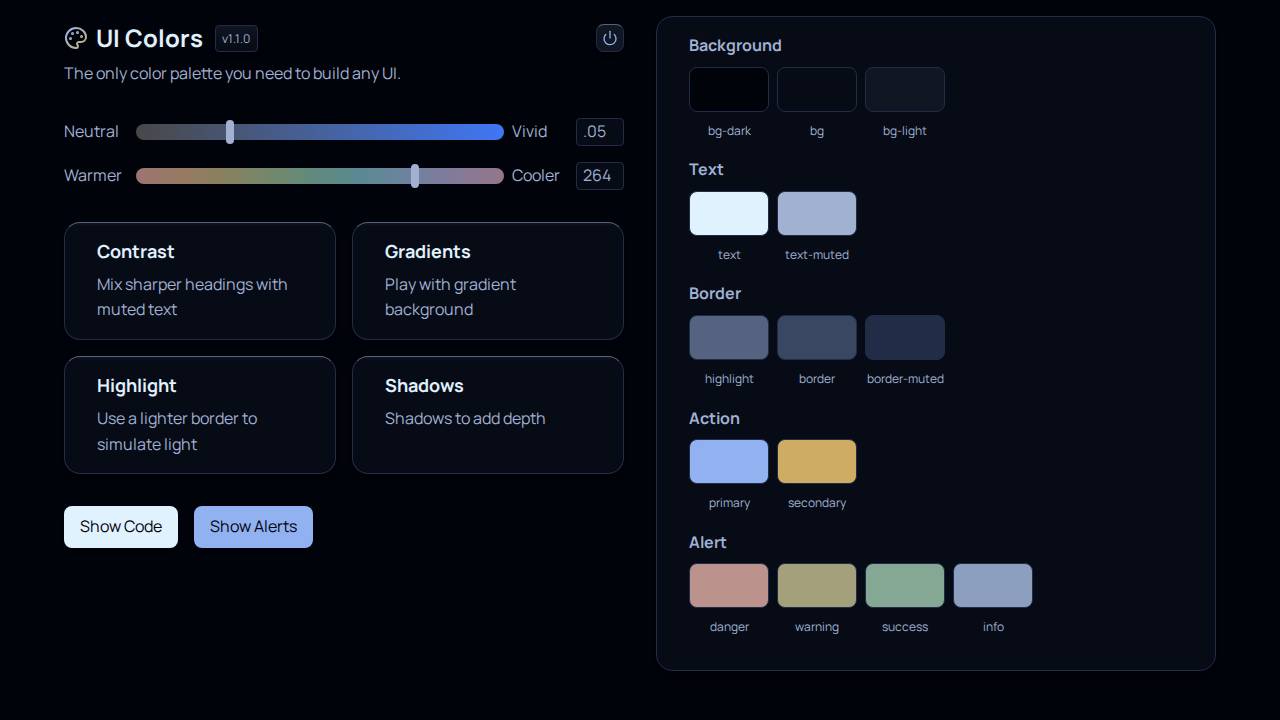Select the highlight border swatch
Viewport: 1280px width, 720px height.
(728, 337)
